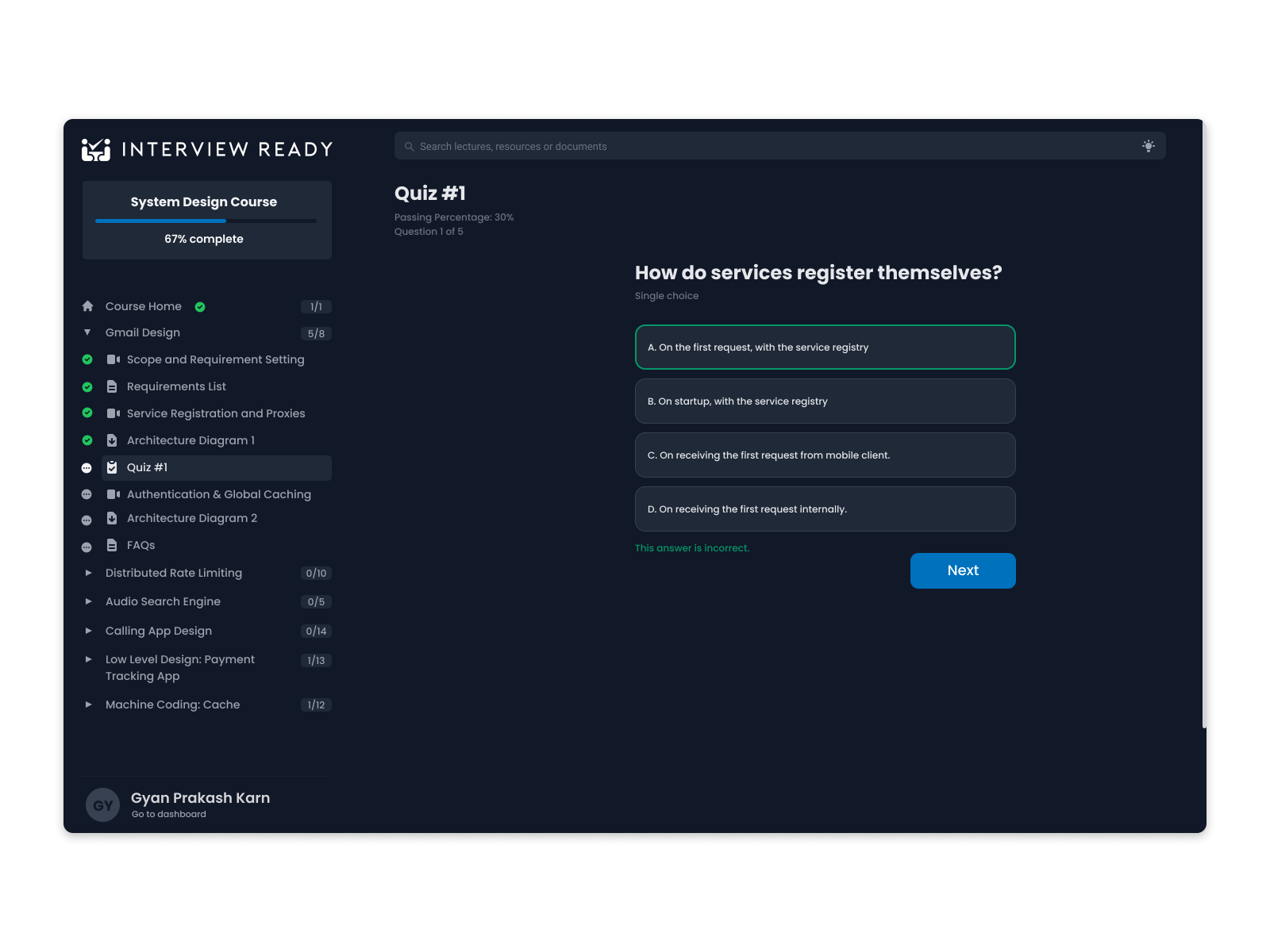Open Machine Coding: Cache in the sidebar
This screenshot has height=952, width=1270.
click(172, 704)
